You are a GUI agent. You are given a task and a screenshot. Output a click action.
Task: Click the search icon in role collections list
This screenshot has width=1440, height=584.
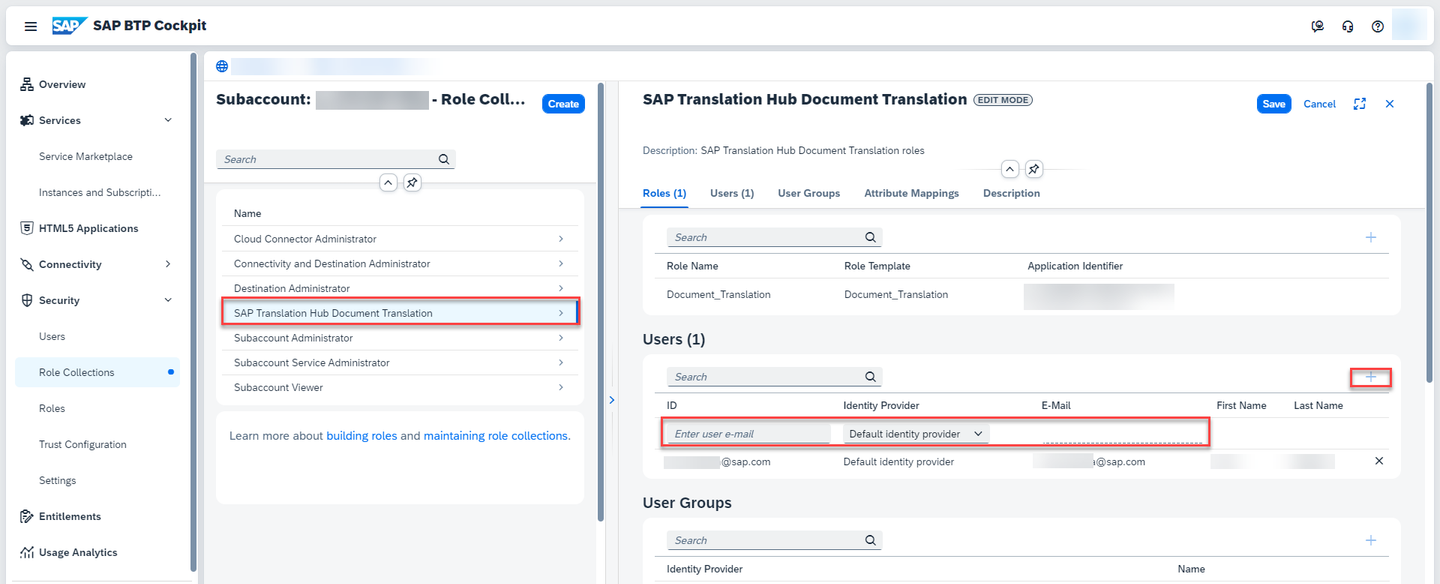(x=444, y=159)
